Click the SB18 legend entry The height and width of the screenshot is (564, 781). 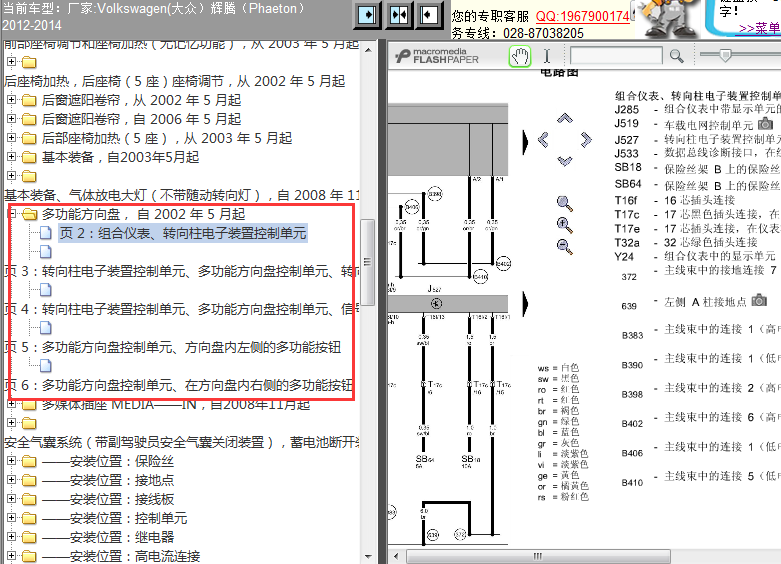coord(628,167)
